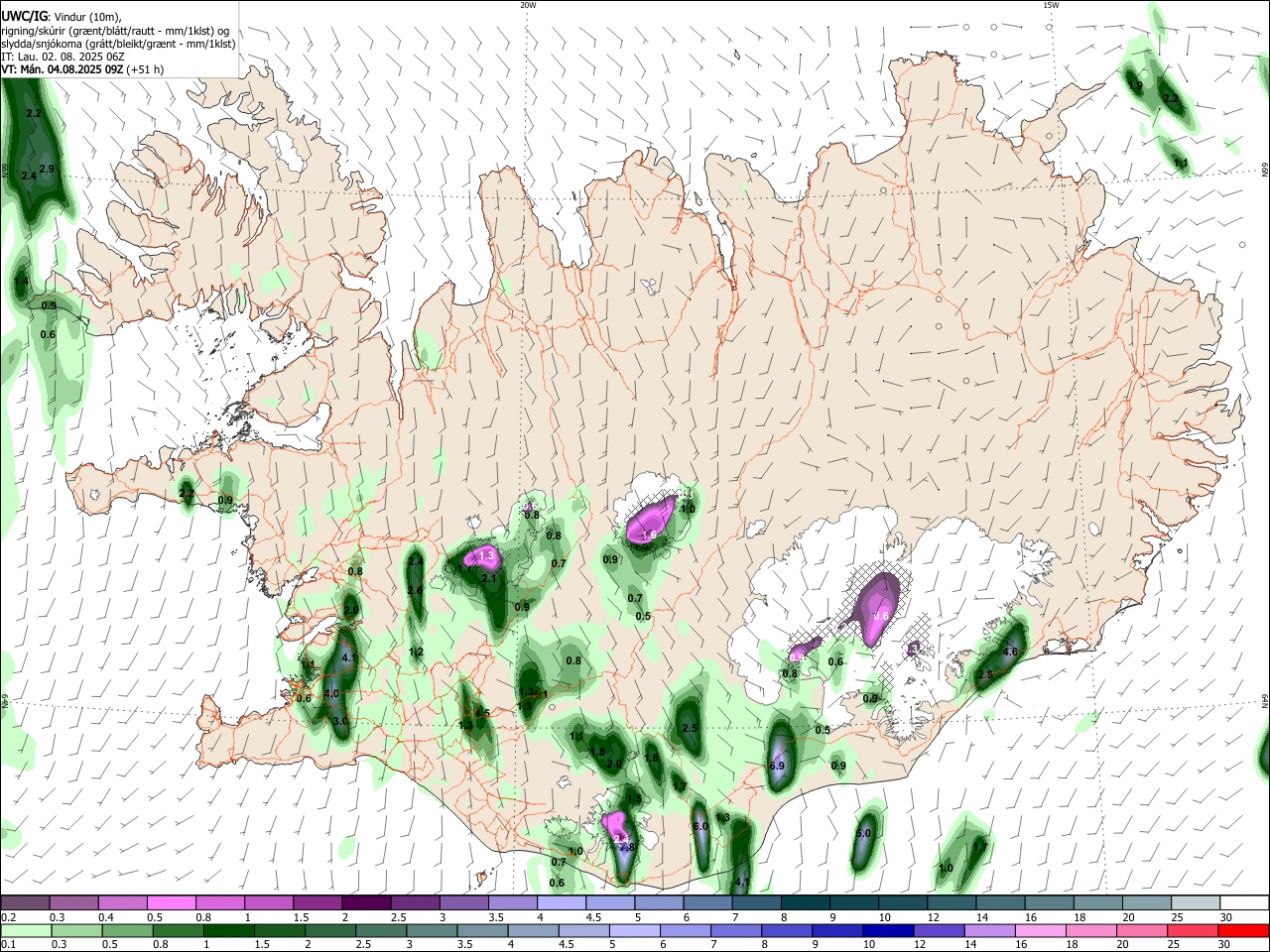Select the valid time 'VT: Mán. 04.08.2025 09Z (+51 h)'
The width and height of the screenshot is (1270, 952).
[x=82, y=69]
